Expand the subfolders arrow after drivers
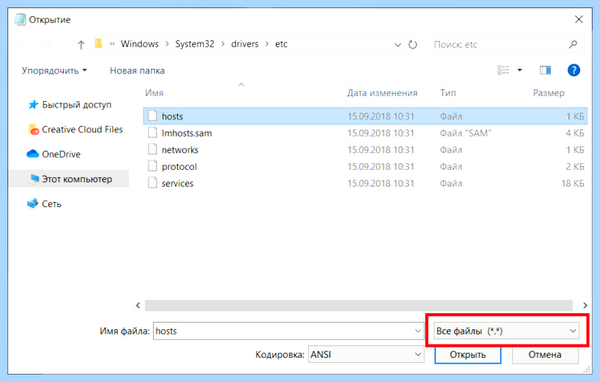 coord(267,44)
